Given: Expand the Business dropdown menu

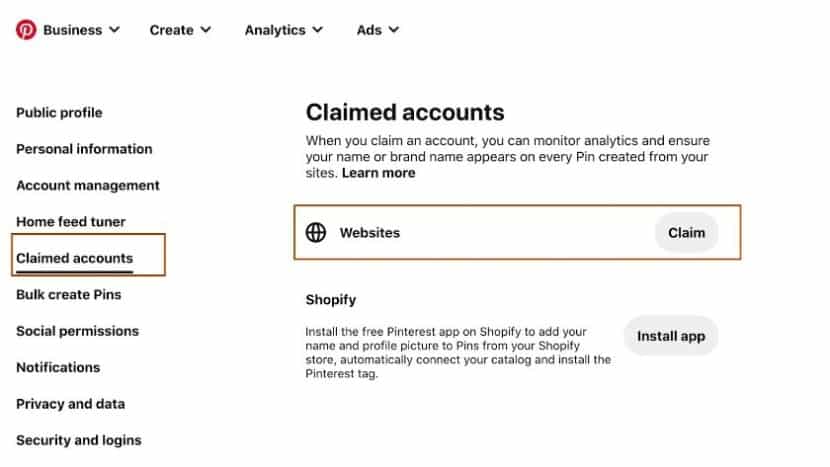Looking at the screenshot, I should [80, 30].
